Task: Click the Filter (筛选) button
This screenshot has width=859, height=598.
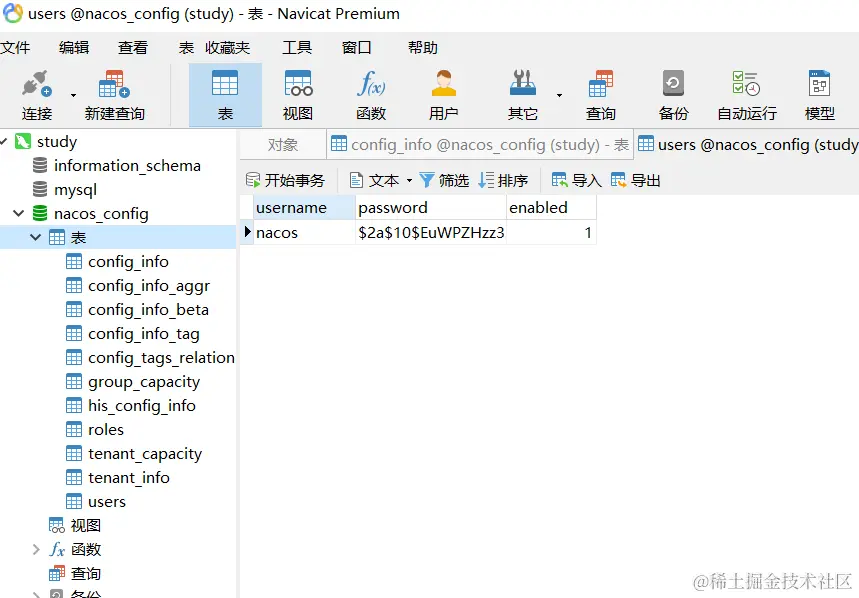Action: [444, 180]
